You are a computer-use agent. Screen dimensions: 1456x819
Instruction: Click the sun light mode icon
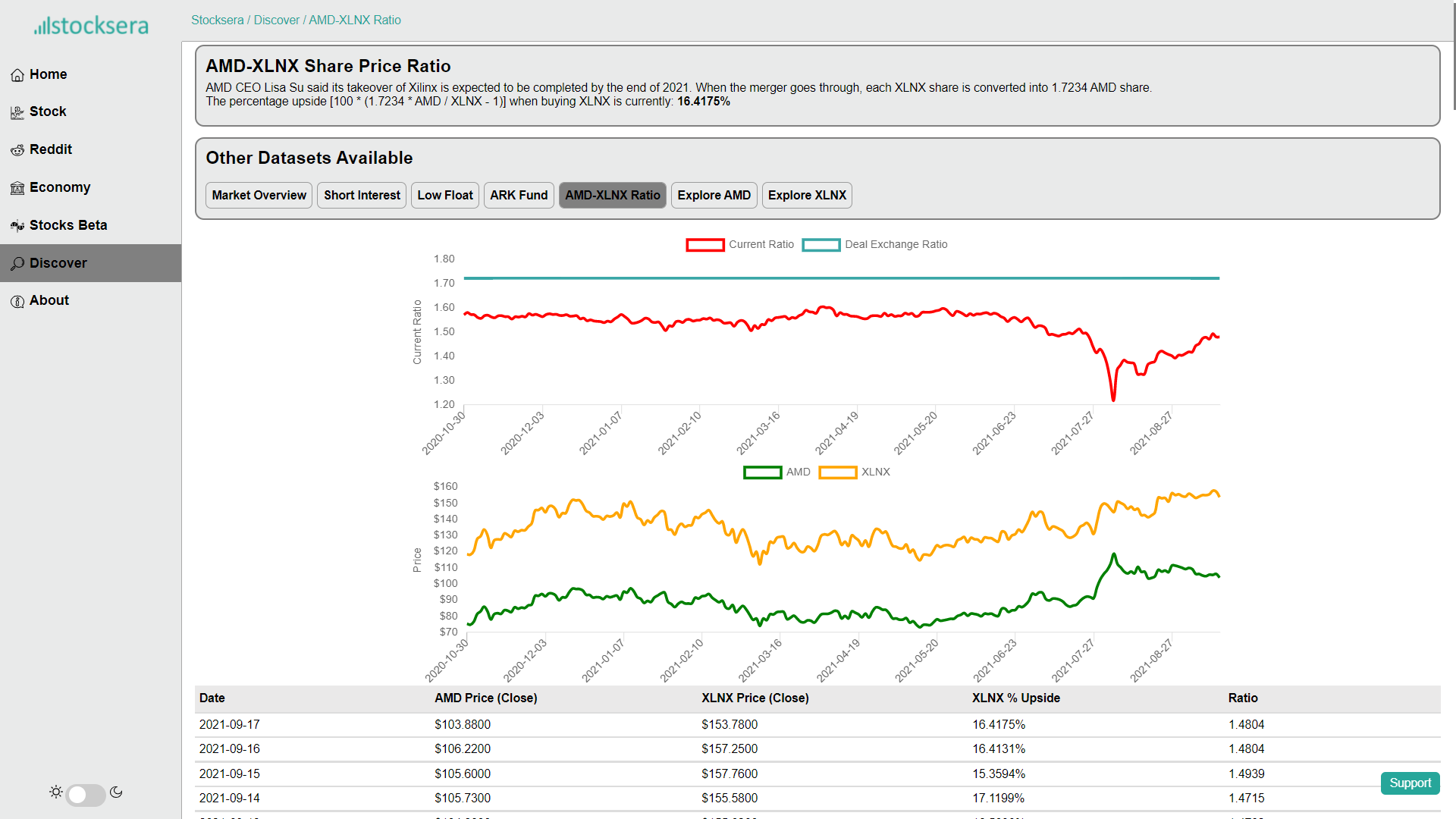(56, 792)
